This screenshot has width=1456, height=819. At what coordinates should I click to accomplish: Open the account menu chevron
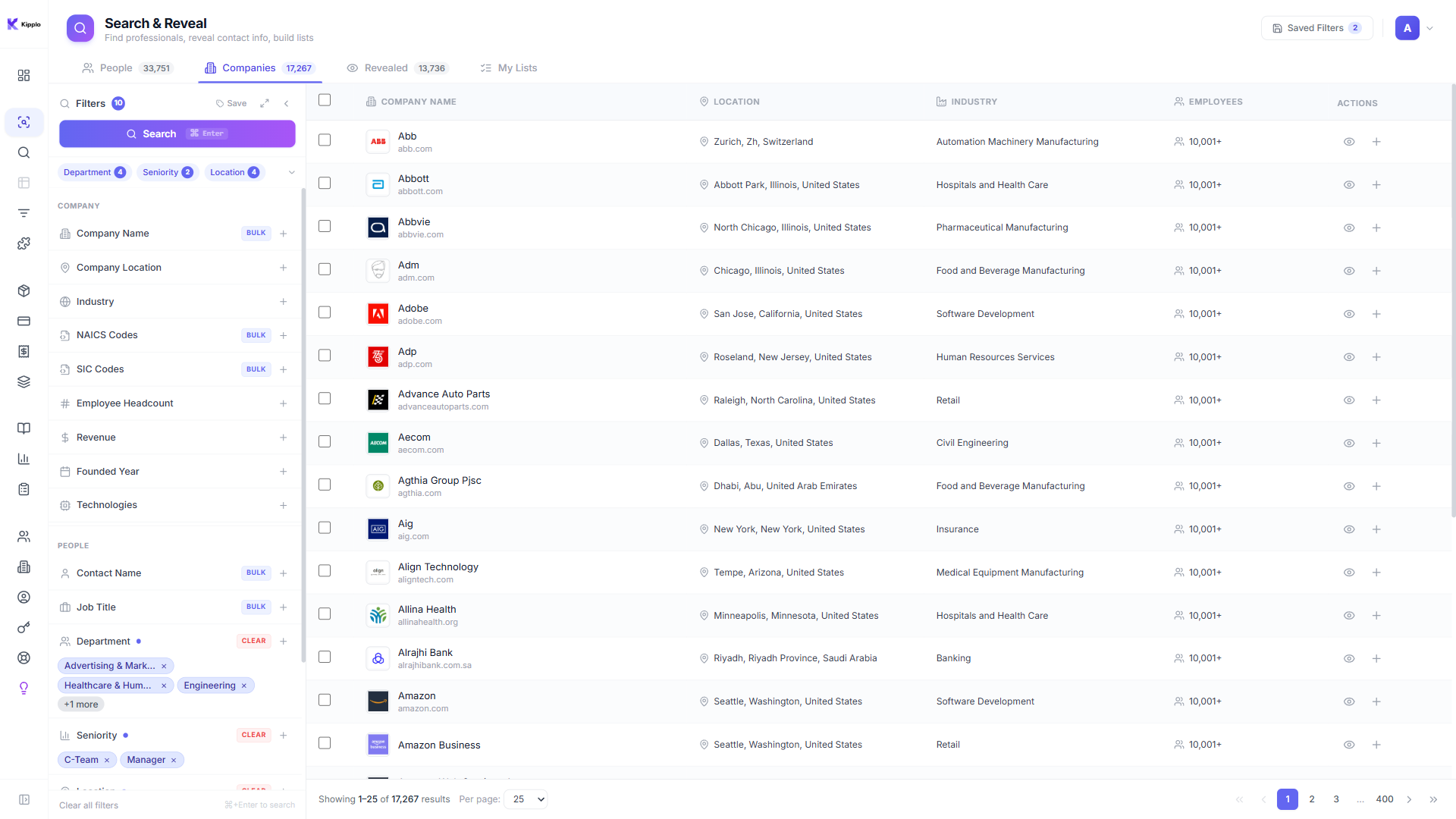[1430, 28]
